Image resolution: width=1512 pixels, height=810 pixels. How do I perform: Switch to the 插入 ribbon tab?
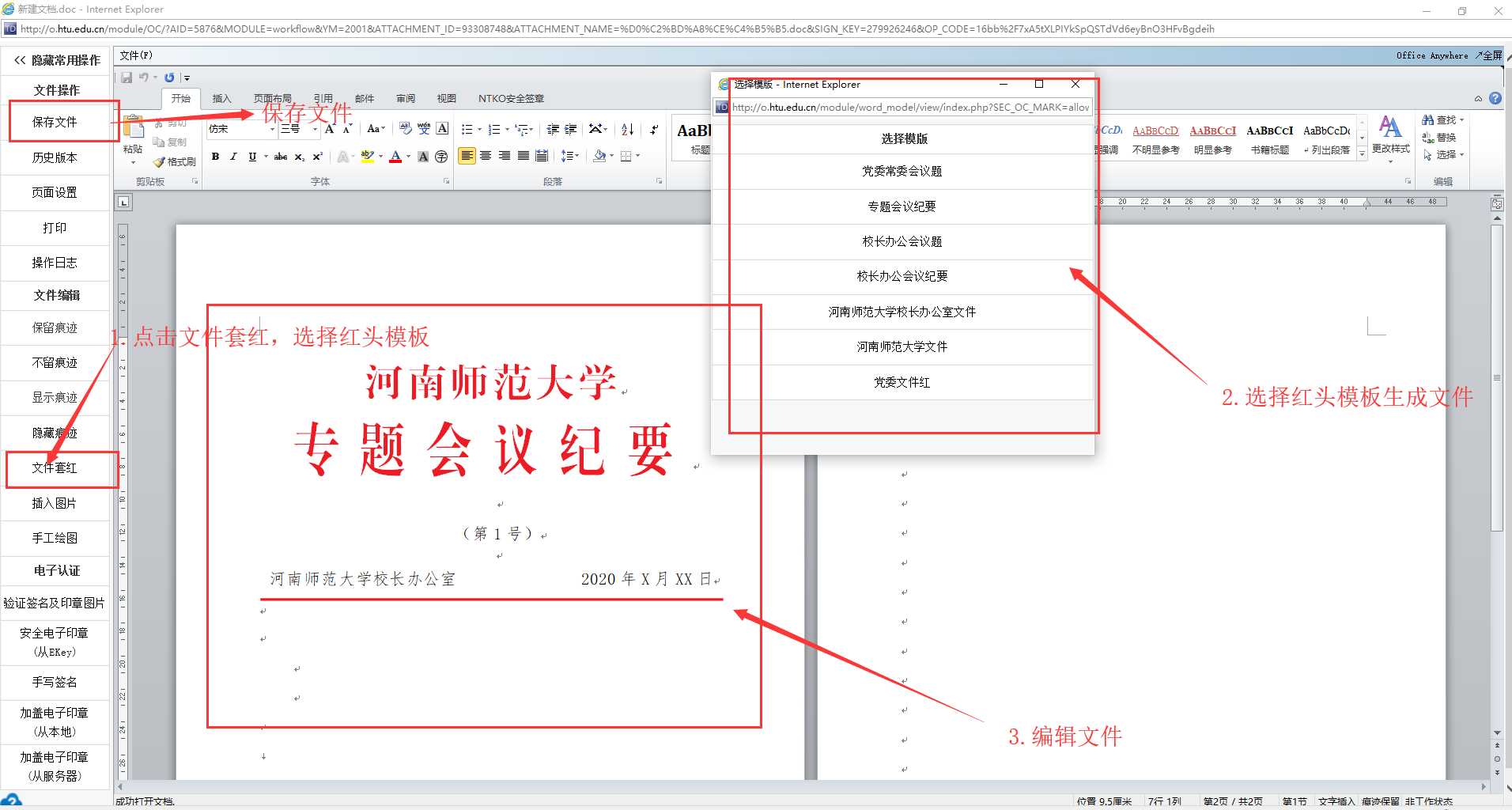tap(221, 99)
